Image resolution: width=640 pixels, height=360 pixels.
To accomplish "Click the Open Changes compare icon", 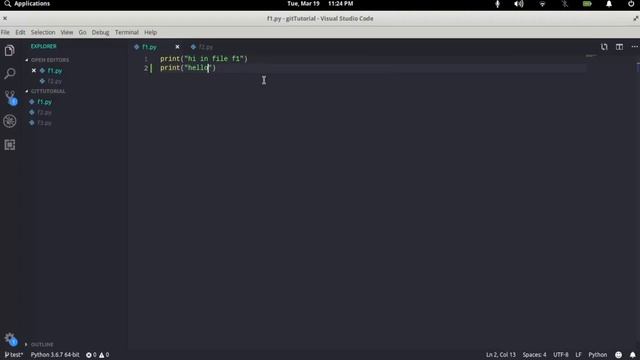I will click(604, 47).
